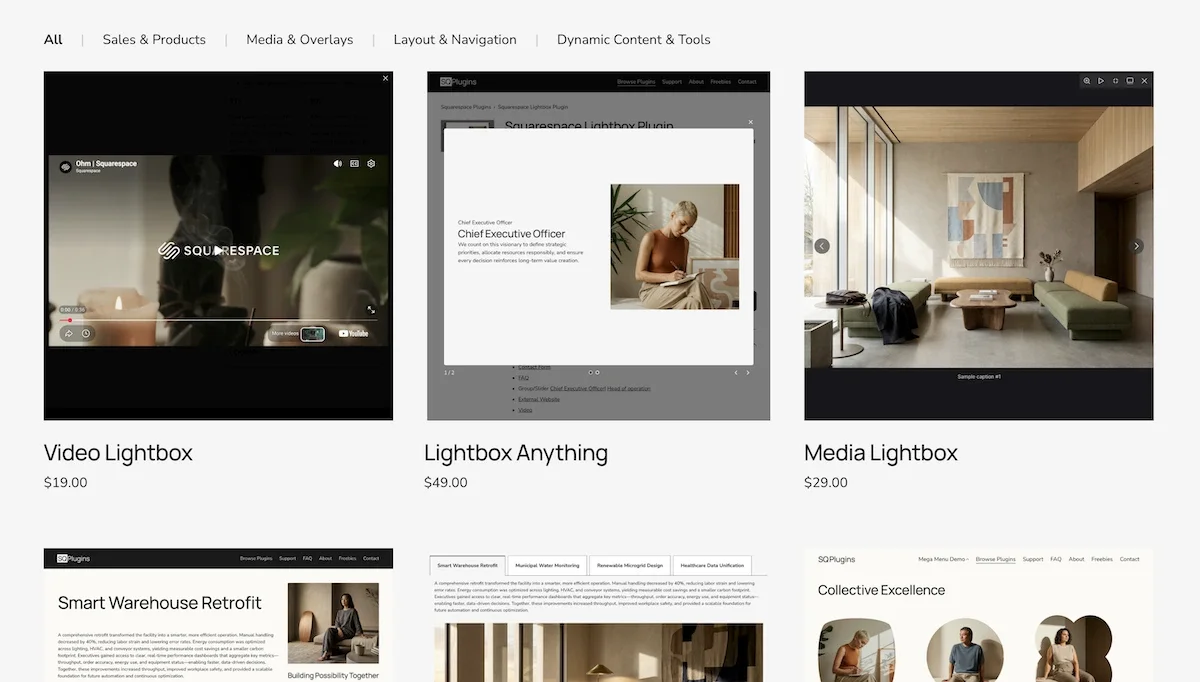Click the Collective Excellence heading
The height and width of the screenshot is (682, 1200).
881,590
